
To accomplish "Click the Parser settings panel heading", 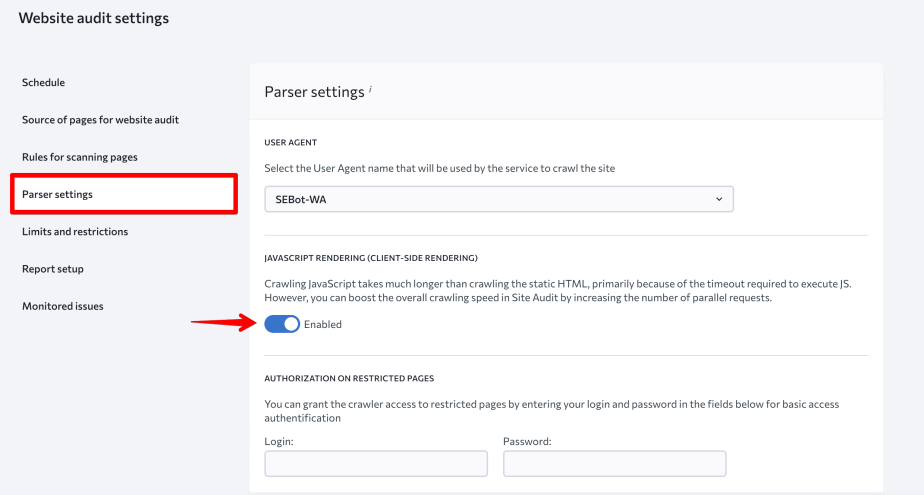I will pos(314,92).
